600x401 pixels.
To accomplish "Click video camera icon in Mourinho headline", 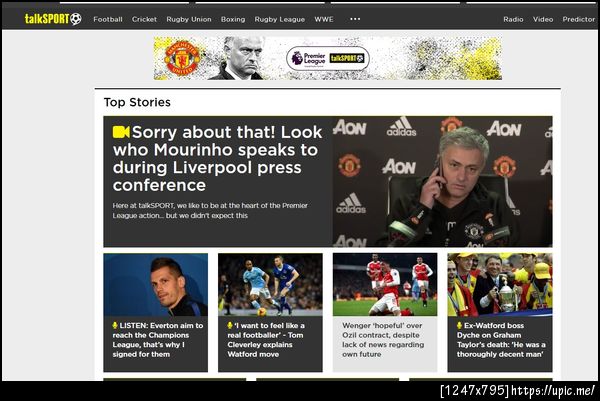I will (x=121, y=132).
